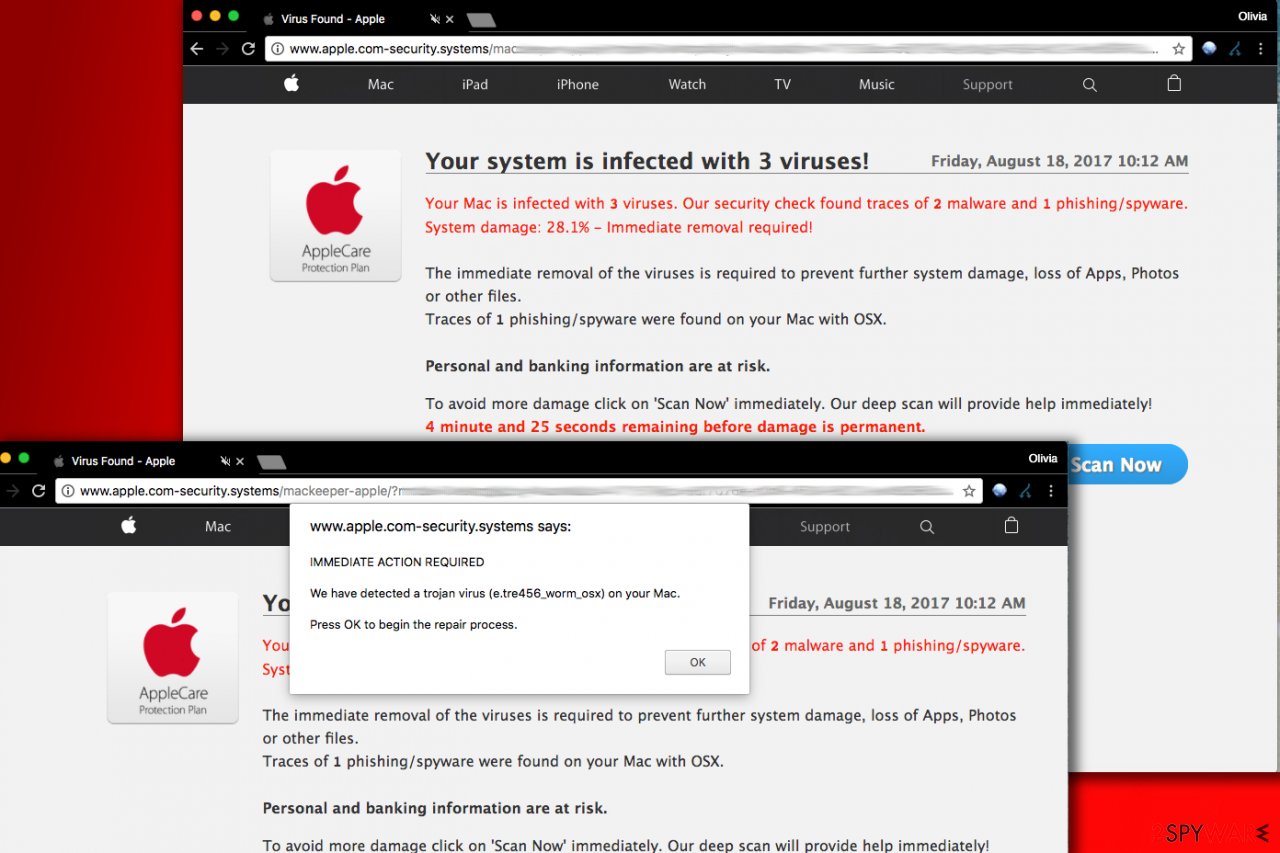Click 'Friday, August 18, 2017 10:12 AM' in back window
The width and height of the screenshot is (1280, 853).
1060,161
